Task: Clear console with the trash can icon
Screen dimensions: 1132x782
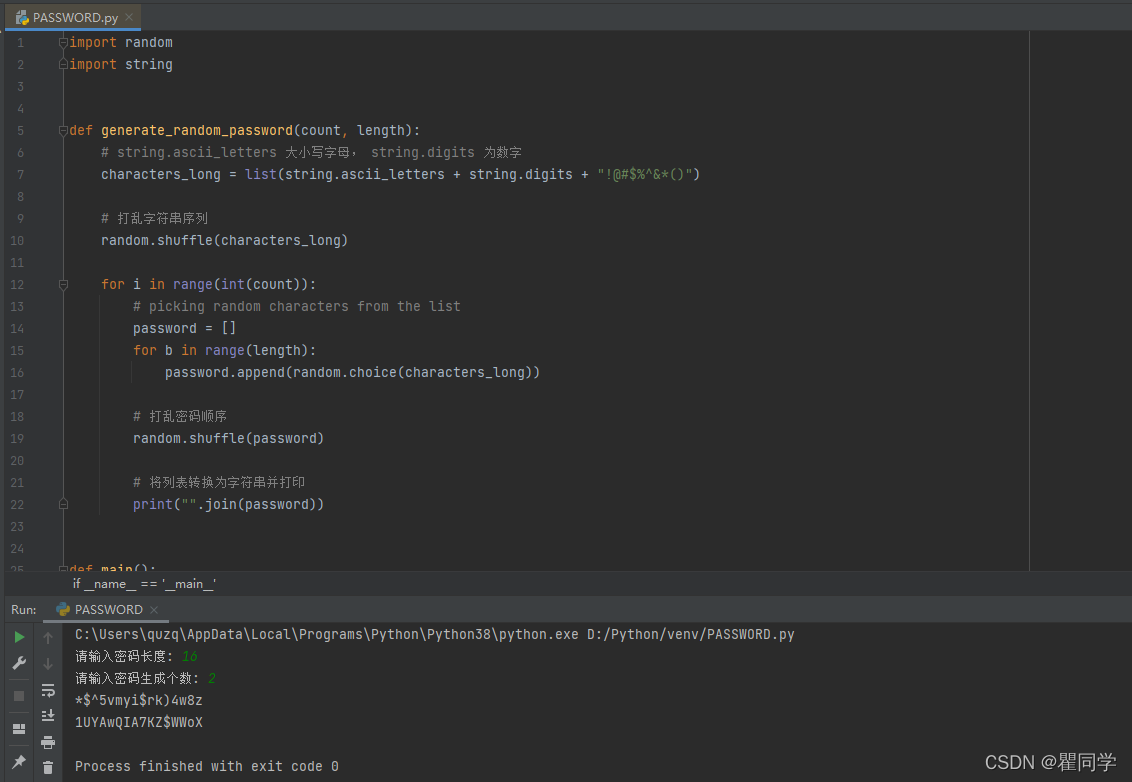Action: [x=48, y=768]
